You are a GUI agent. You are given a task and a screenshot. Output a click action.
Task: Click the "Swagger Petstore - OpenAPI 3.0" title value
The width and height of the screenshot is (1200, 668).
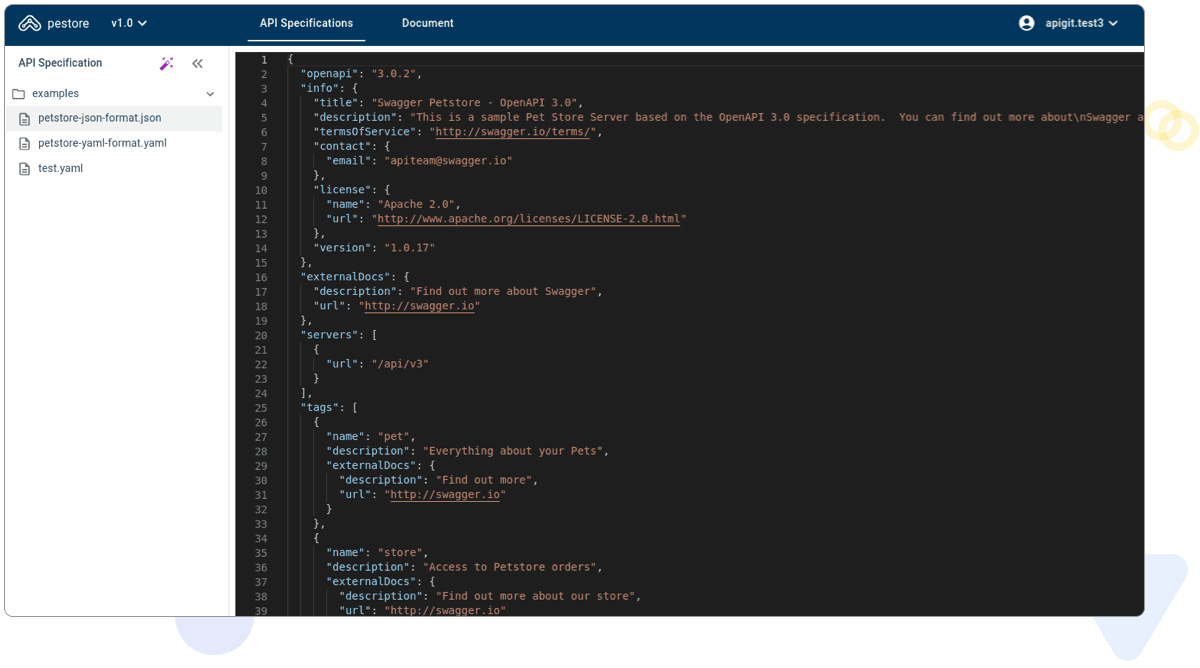(x=475, y=103)
